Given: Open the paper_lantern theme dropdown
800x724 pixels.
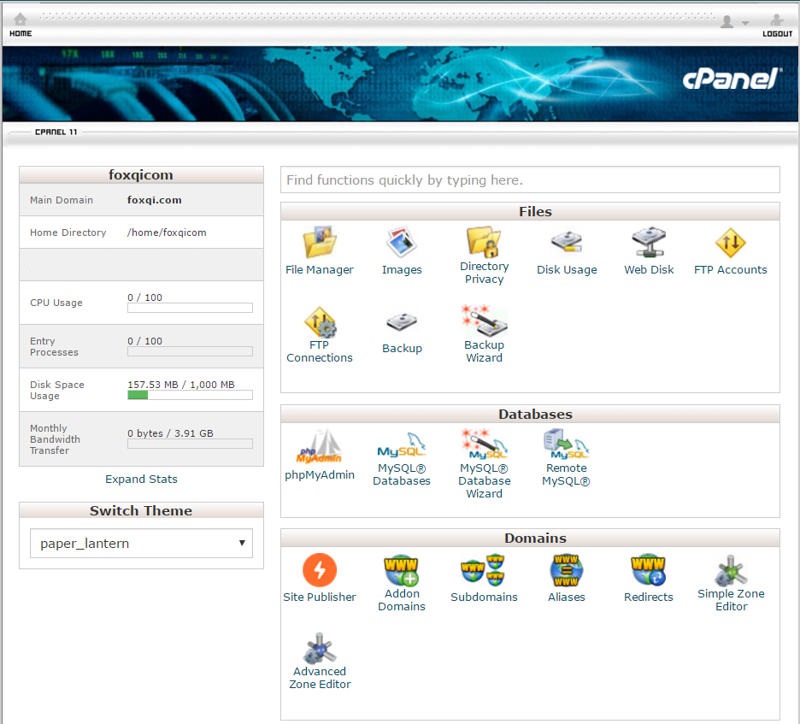Looking at the screenshot, I should [x=143, y=543].
